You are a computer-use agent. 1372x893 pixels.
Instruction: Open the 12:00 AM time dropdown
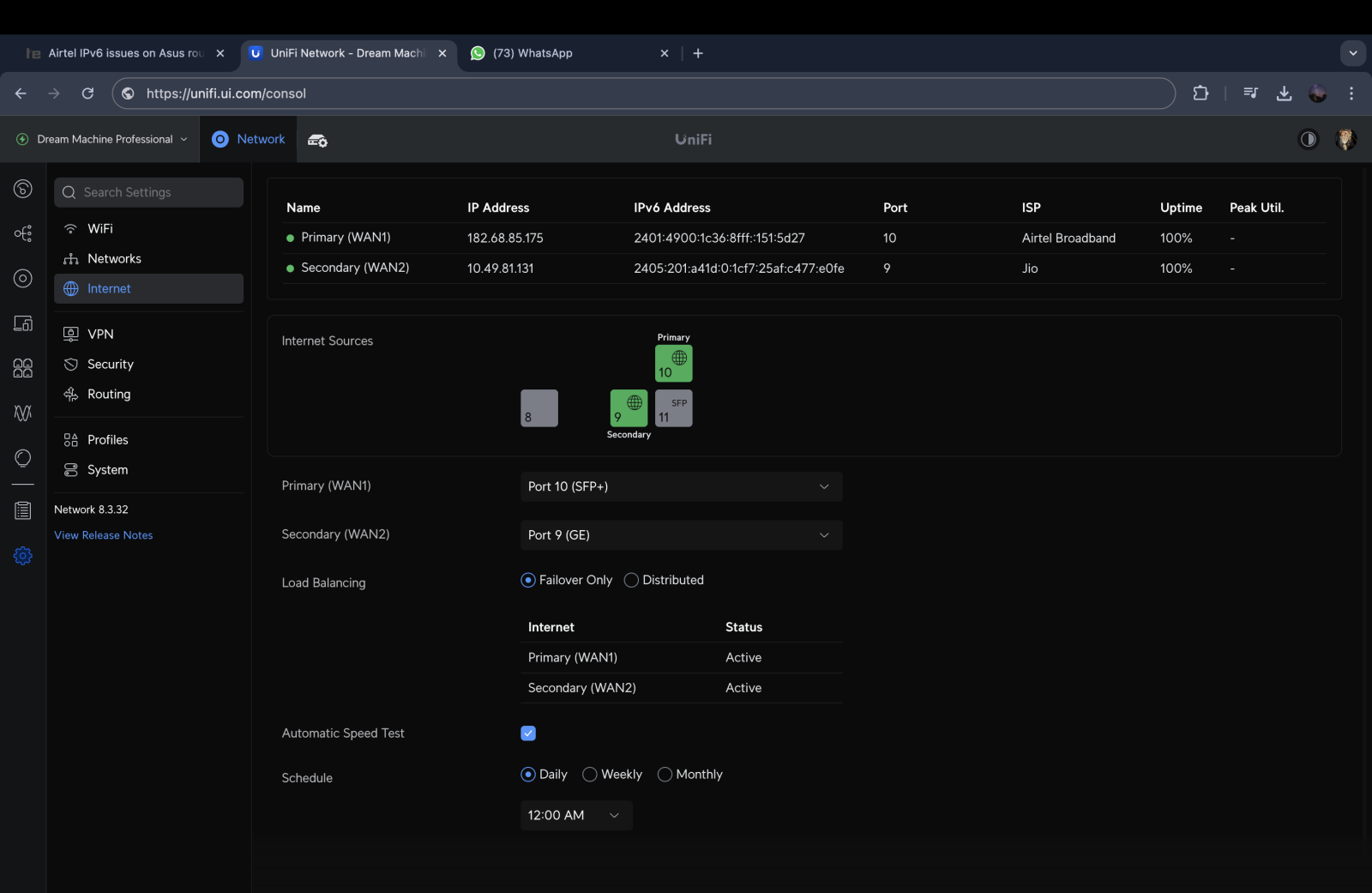(576, 815)
